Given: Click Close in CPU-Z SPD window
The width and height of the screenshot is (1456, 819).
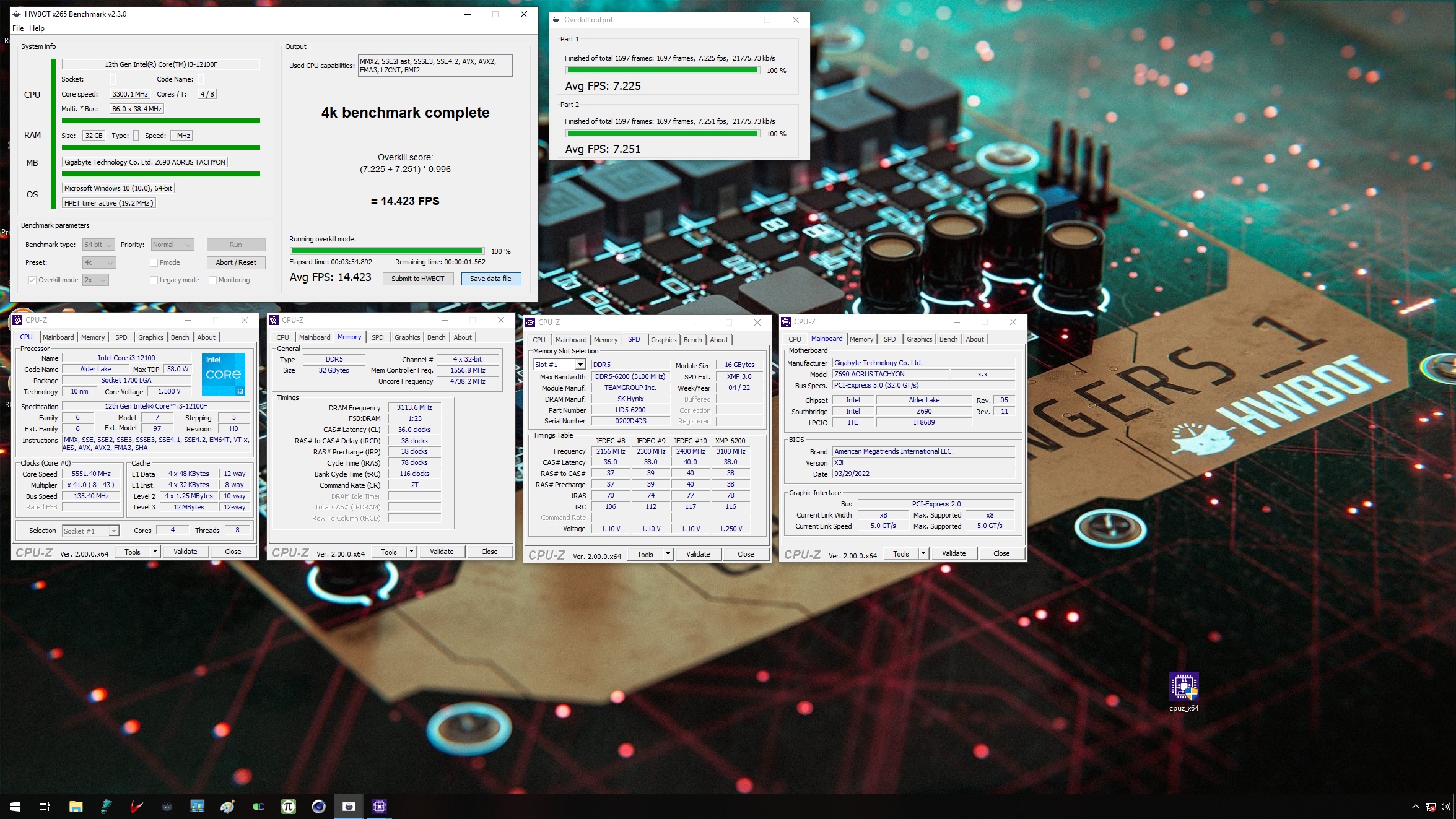Looking at the screenshot, I should (746, 554).
